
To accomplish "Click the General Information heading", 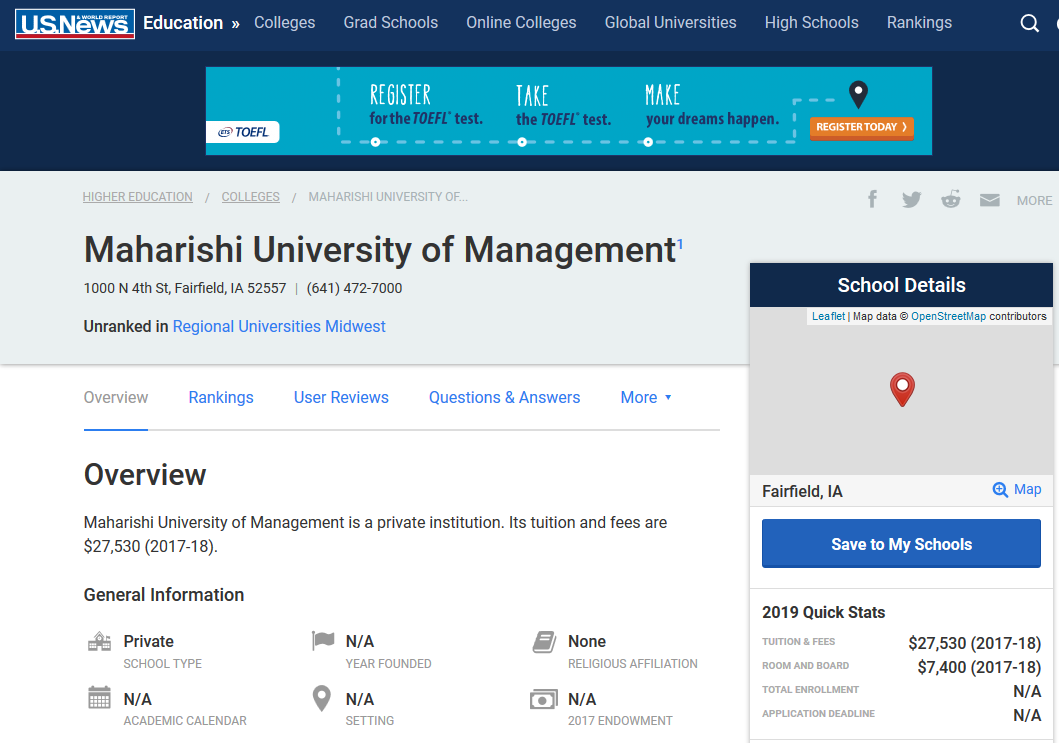I will (163, 595).
